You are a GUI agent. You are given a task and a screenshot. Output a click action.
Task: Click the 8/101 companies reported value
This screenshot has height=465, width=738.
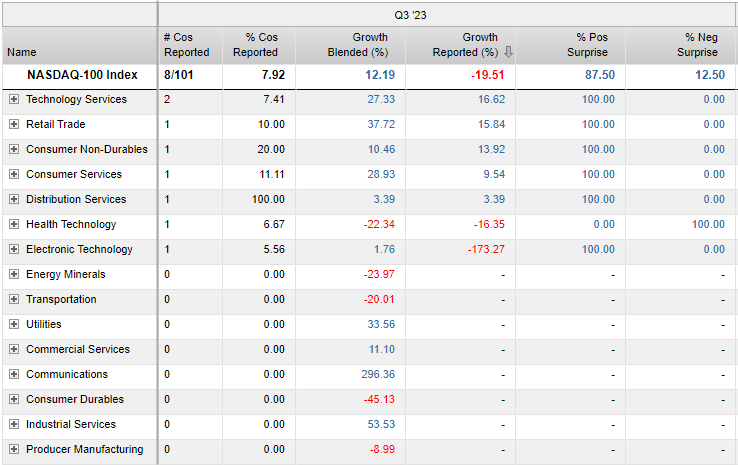[x=178, y=75]
